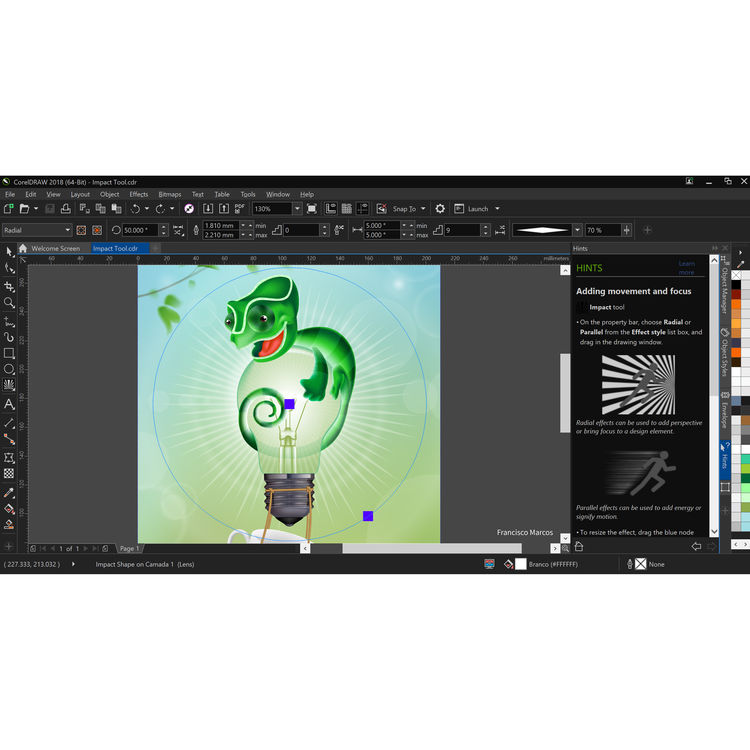Click the orange swatch in the color palette
This screenshot has height=750, width=750.
[x=737, y=306]
